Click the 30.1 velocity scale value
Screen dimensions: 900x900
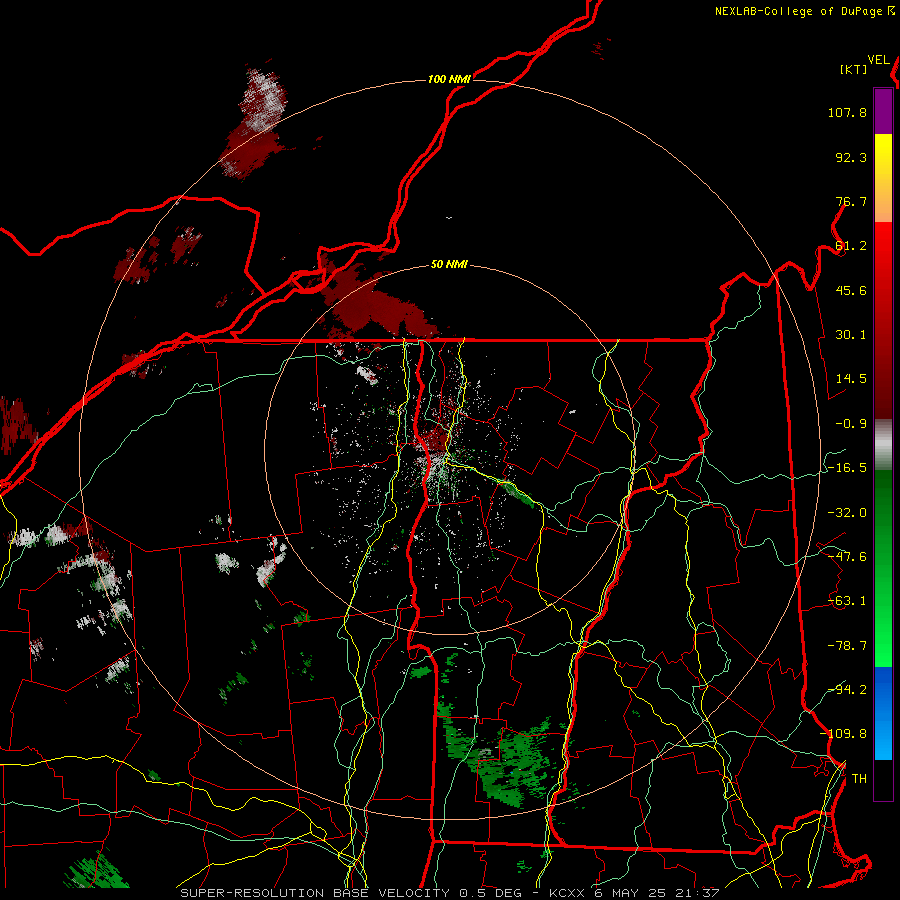[851, 335]
